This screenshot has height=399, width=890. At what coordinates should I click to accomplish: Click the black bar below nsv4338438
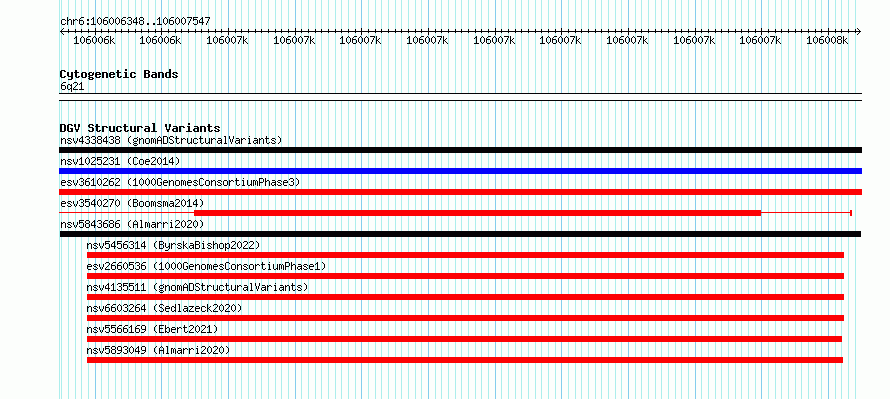460,150
